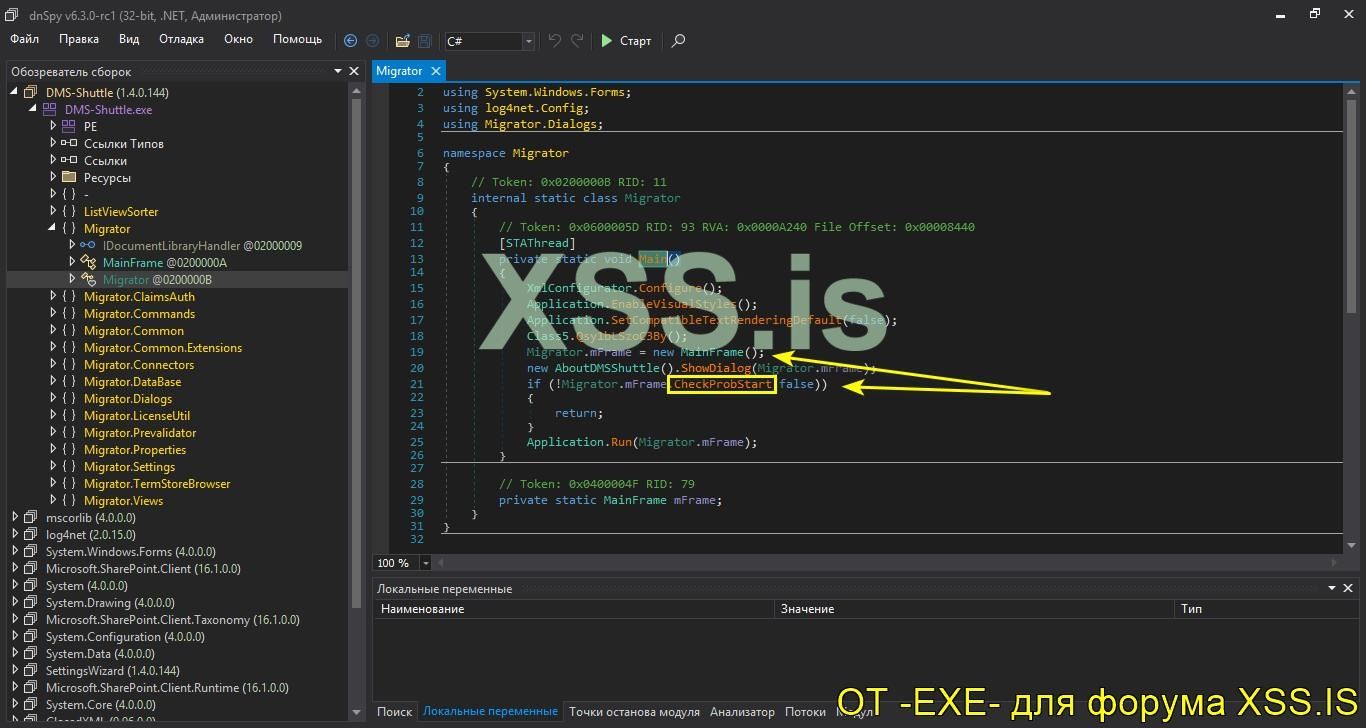The height and width of the screenshot is (728, 1366).
Task: Click the DMS-Shuttle.exe module icon
Action: (x=49, y=110)
